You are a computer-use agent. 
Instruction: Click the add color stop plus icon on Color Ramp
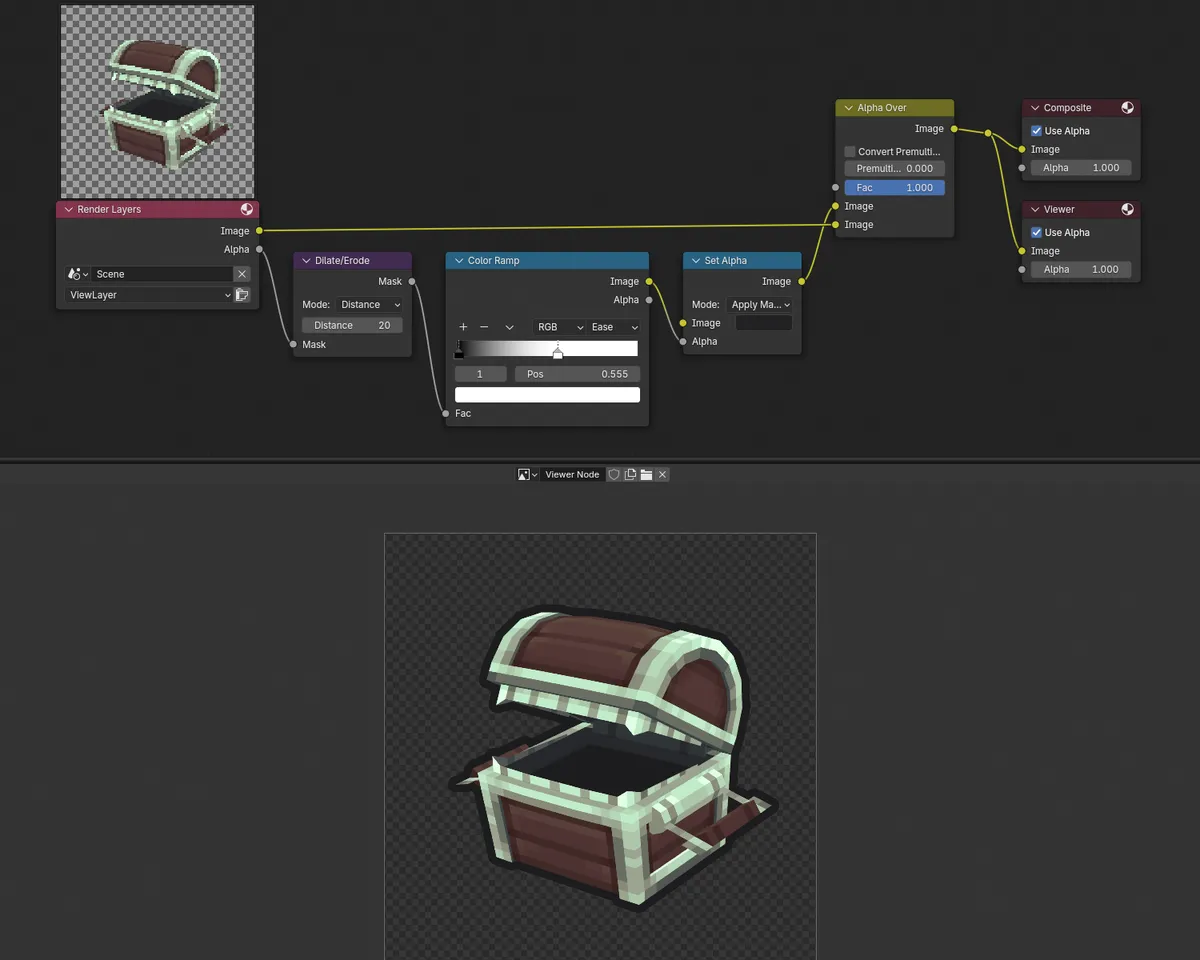point(462,327)
